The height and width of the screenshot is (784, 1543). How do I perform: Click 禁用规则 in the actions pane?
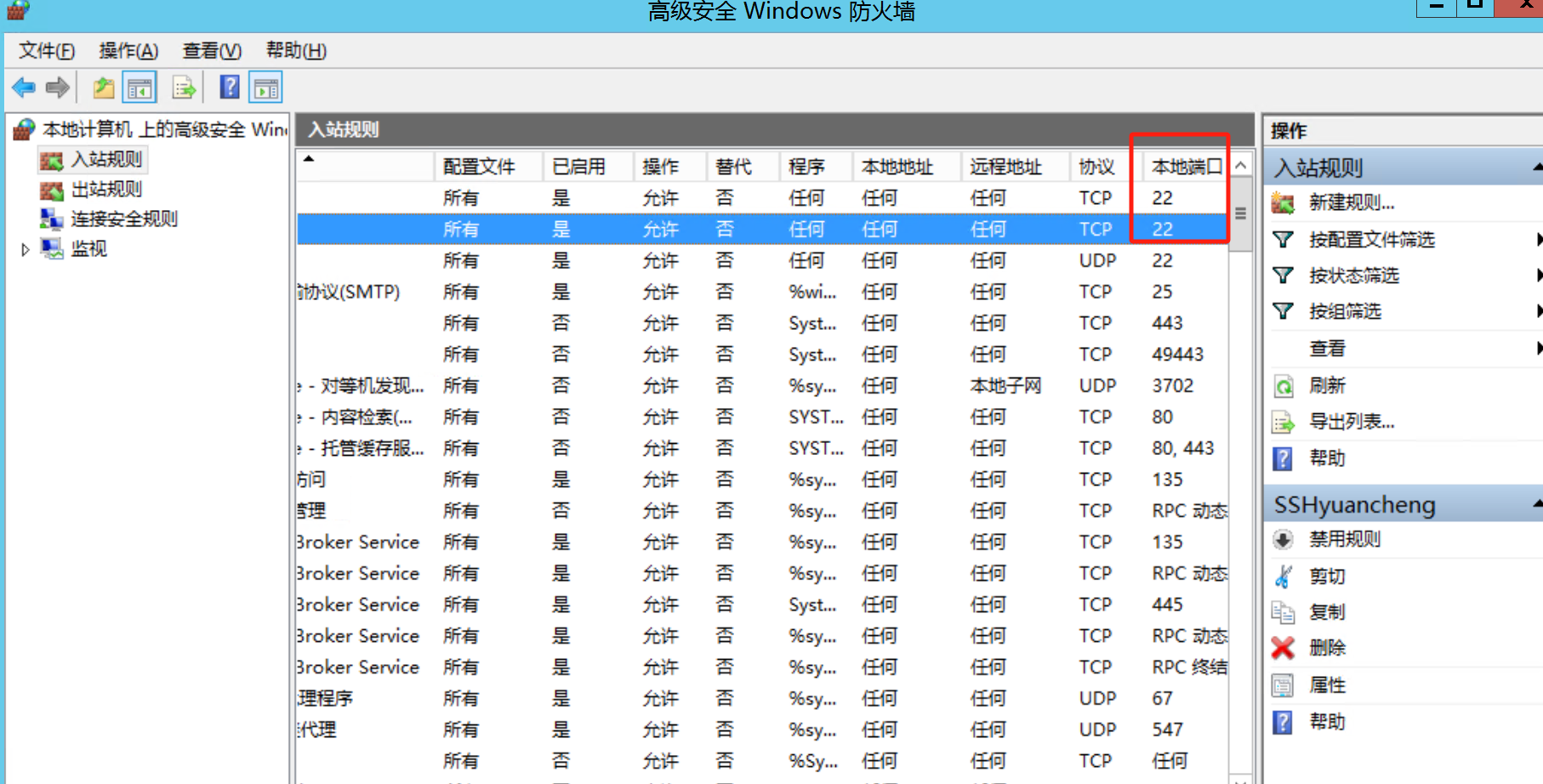tap(1344, 540)
